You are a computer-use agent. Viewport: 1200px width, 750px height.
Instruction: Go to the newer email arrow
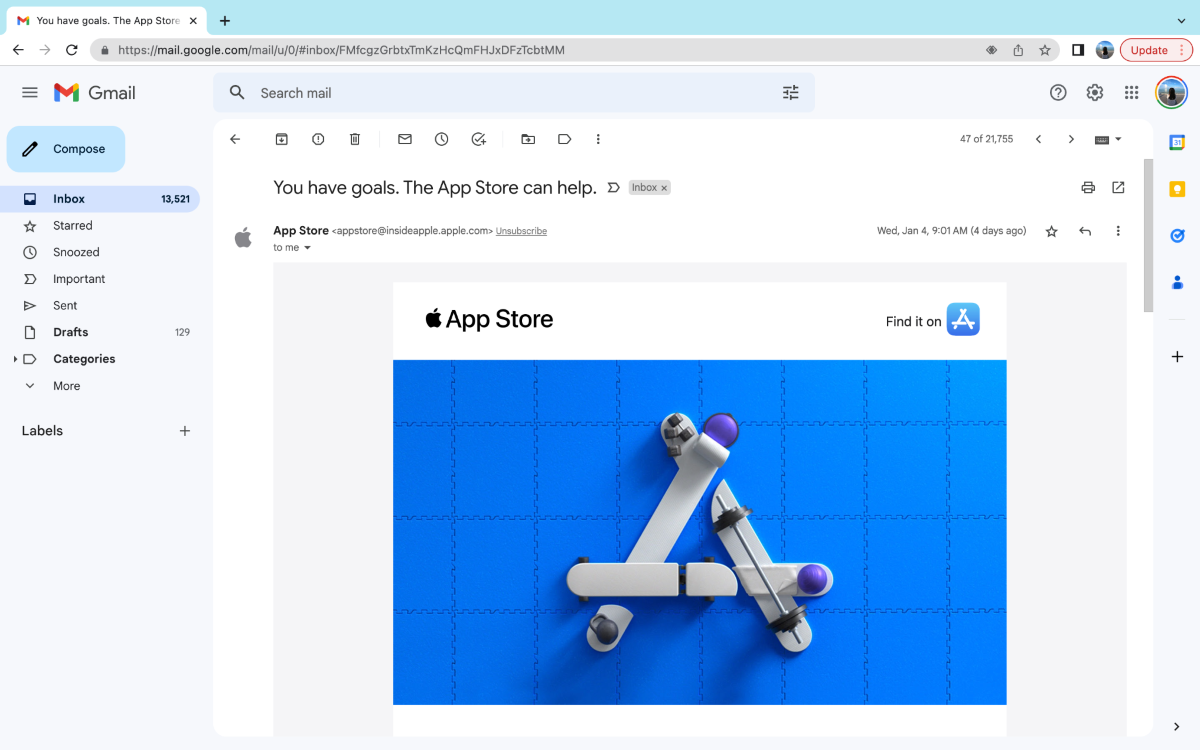[1038, 139]
